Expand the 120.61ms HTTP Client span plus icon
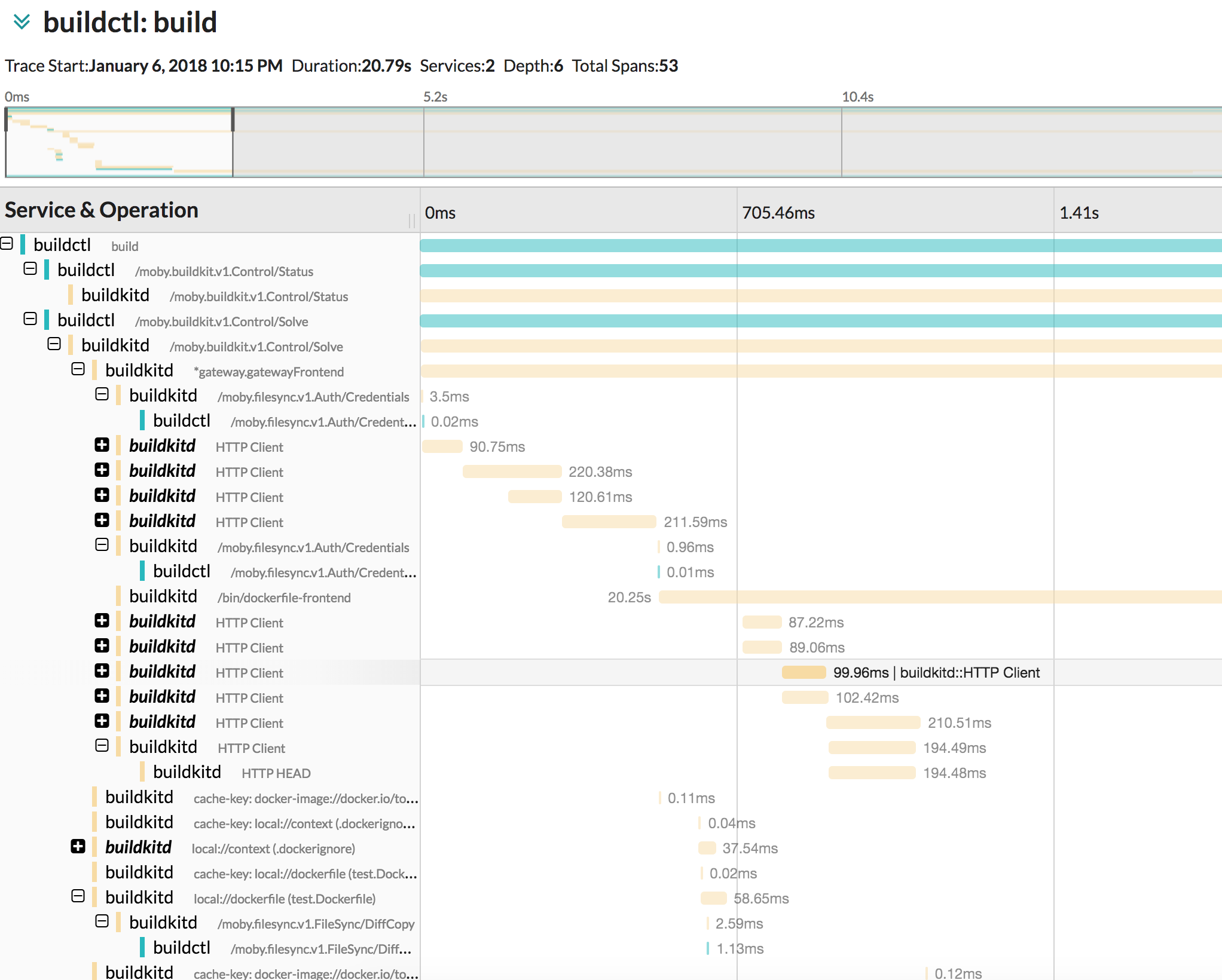Viewport: 1222px width, 980px height. point(102,496)
